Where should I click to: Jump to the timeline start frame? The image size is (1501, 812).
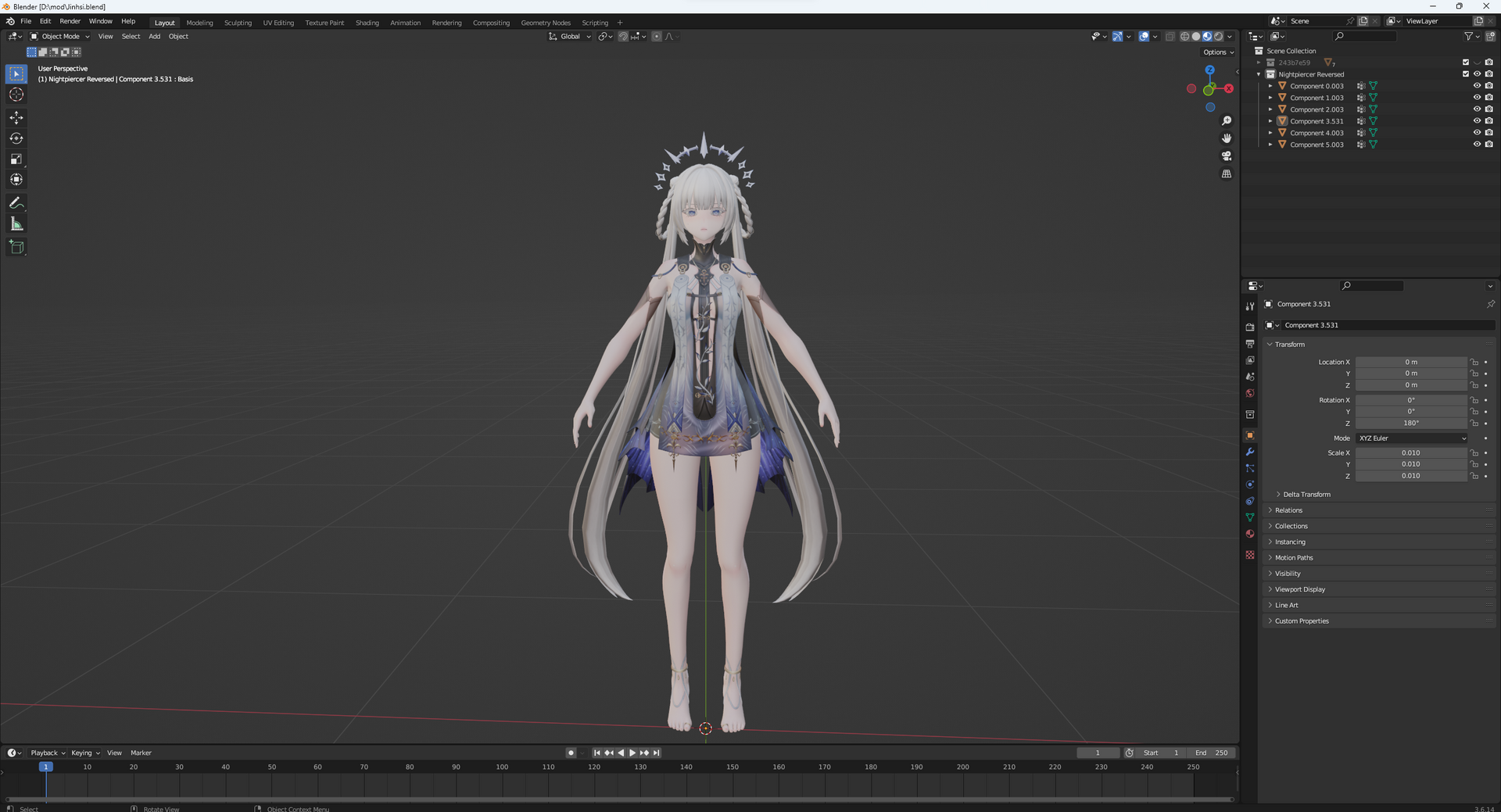(597, 753)
